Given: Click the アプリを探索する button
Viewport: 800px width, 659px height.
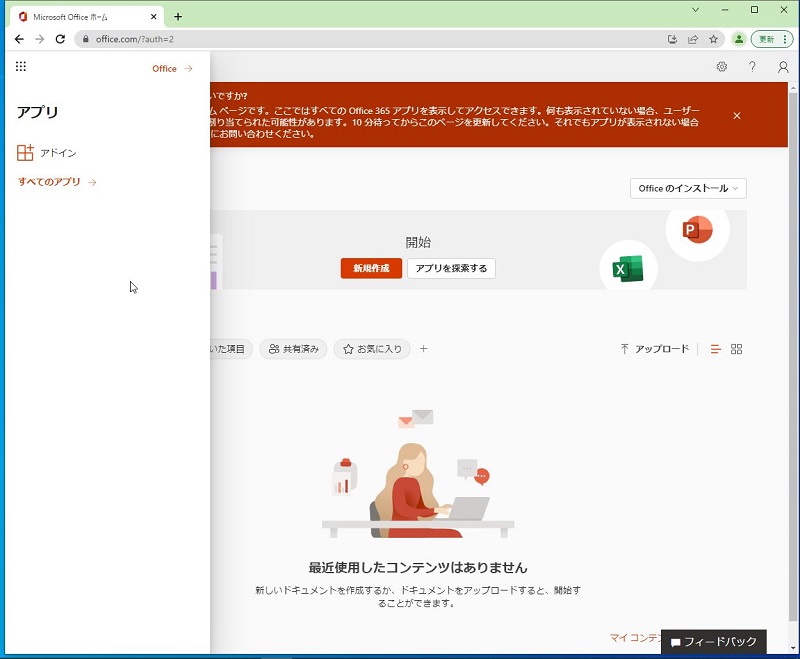Looking at the screenshot, I should point(451,268).
